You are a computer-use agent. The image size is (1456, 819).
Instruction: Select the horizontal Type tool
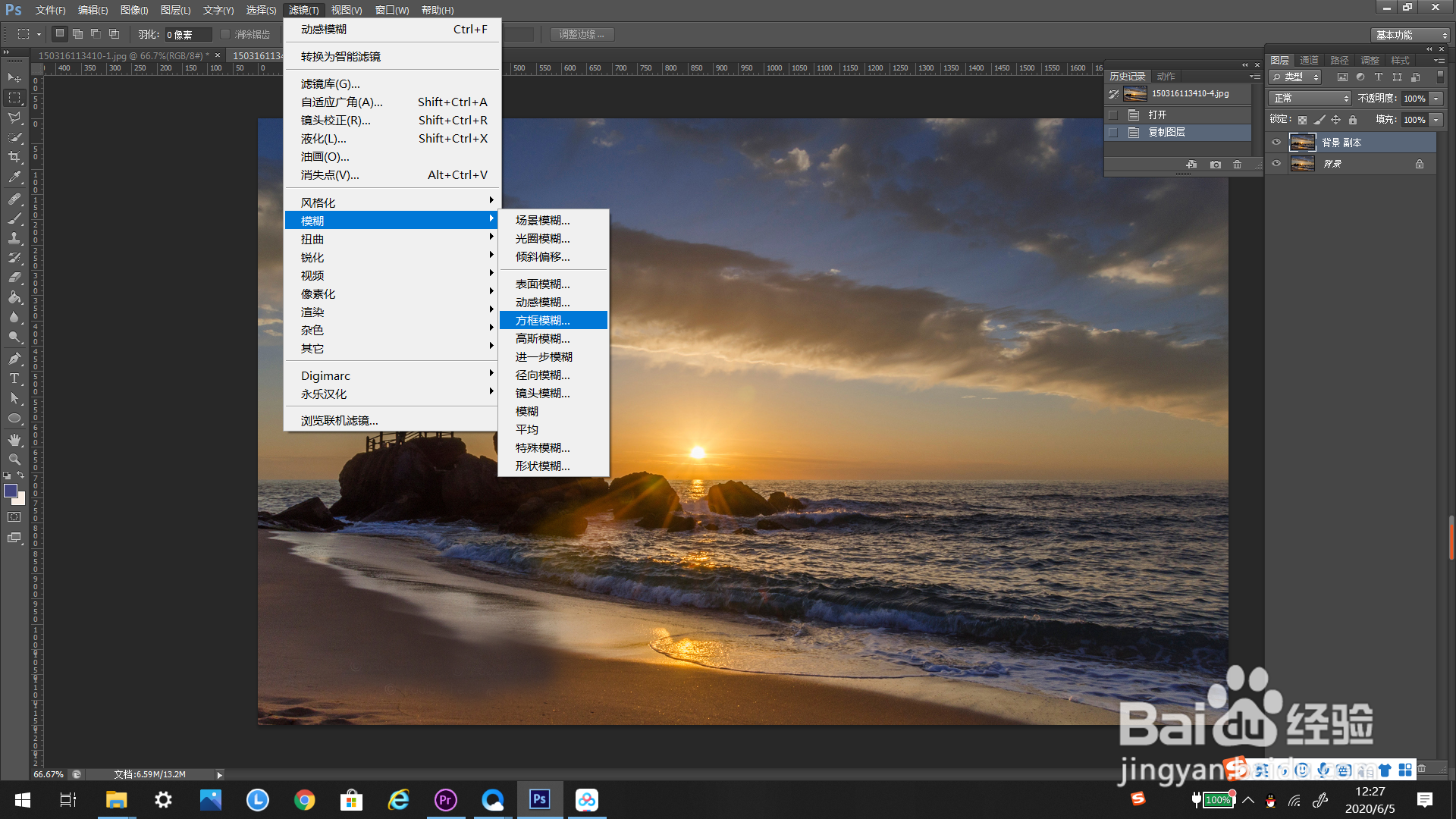[14, 378]
